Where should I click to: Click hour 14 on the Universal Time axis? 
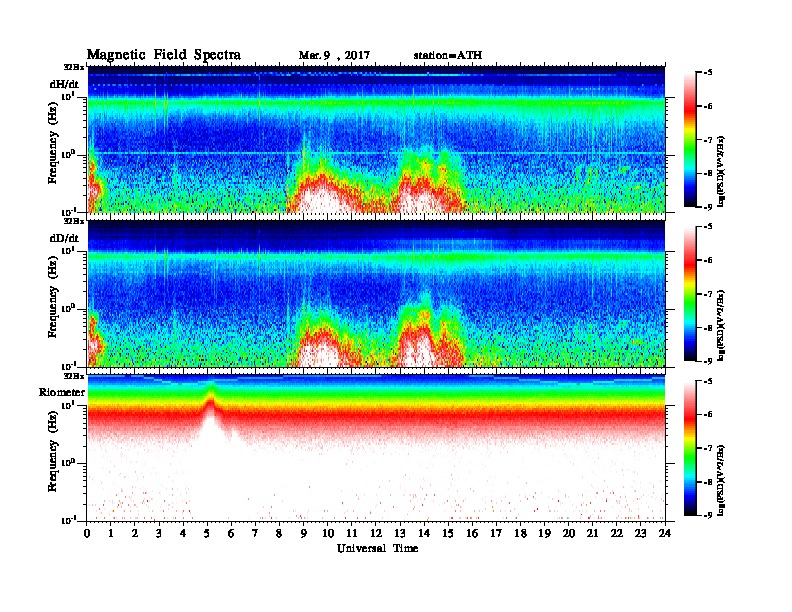[x=424, y=534]
